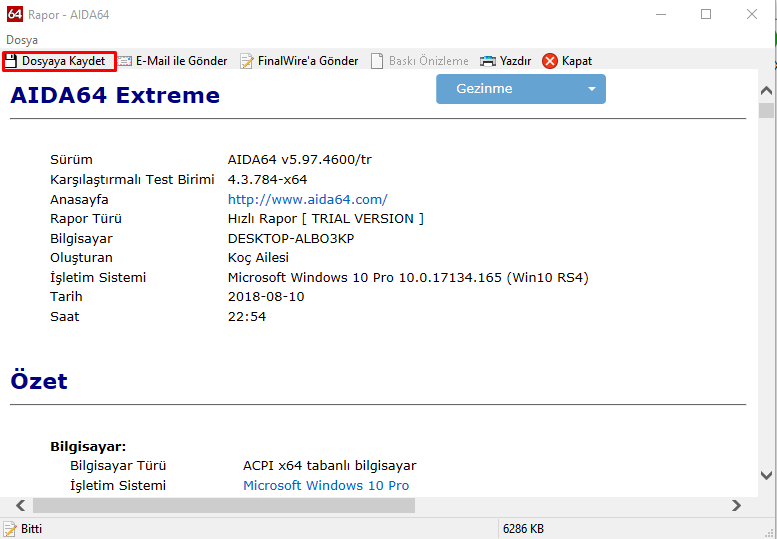
Task: Click the Özet section heading
Action: (39, 380)
